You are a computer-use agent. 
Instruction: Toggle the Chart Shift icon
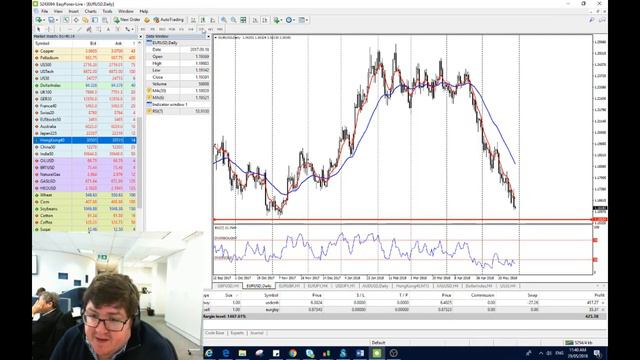tap(264, 20)
